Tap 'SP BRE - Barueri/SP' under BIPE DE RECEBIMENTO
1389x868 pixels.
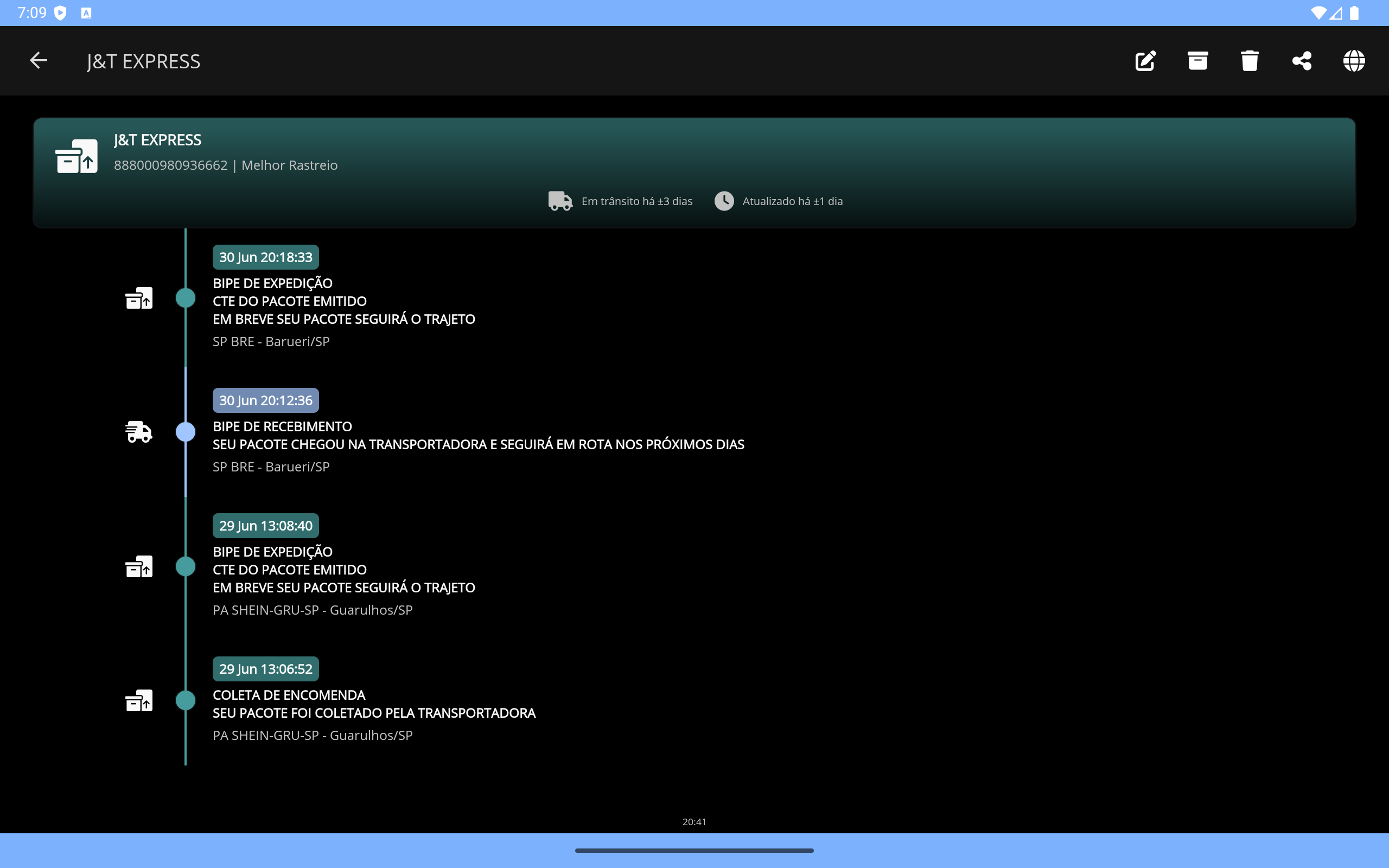click(271, 467)
